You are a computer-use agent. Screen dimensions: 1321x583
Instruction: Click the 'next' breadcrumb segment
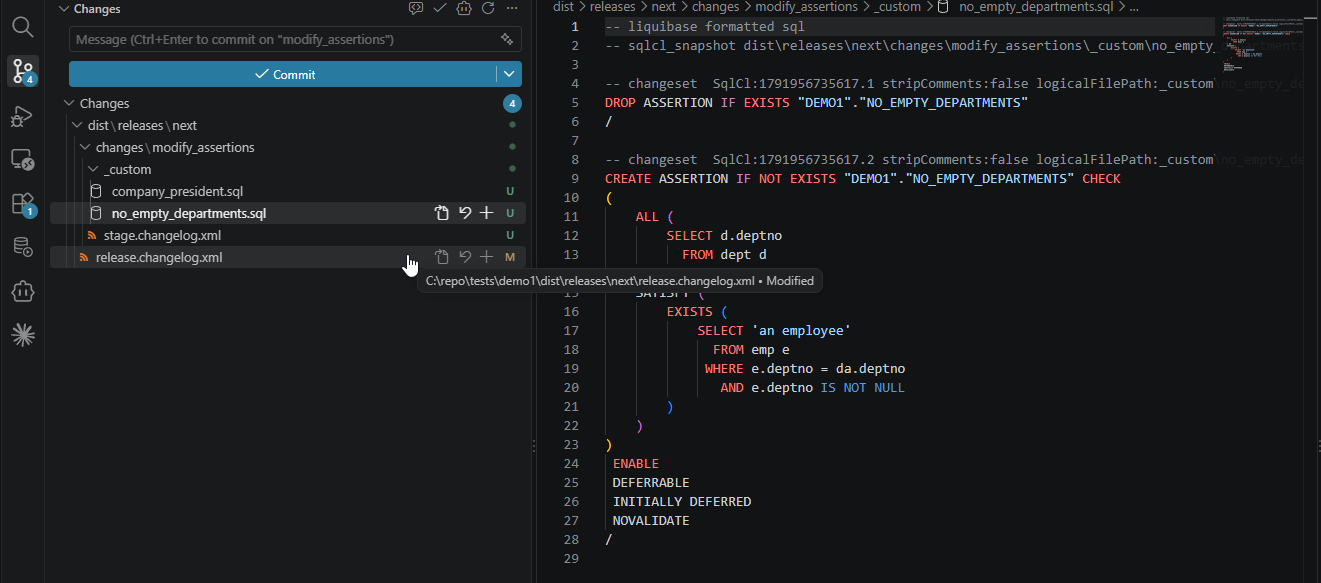click(664, 6)
